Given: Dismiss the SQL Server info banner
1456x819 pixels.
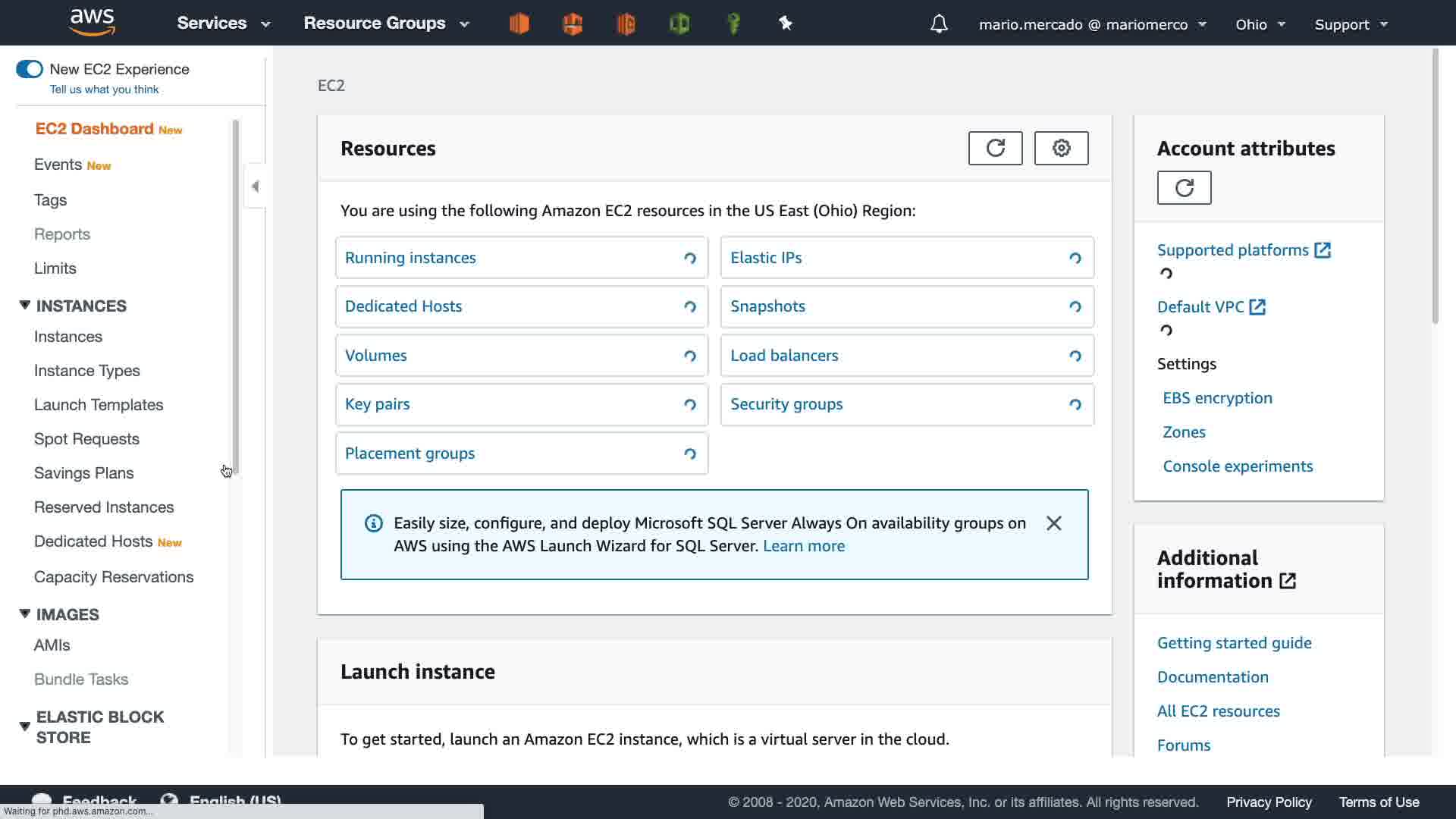Looking at the screenshot, I should coord(1053,523).
